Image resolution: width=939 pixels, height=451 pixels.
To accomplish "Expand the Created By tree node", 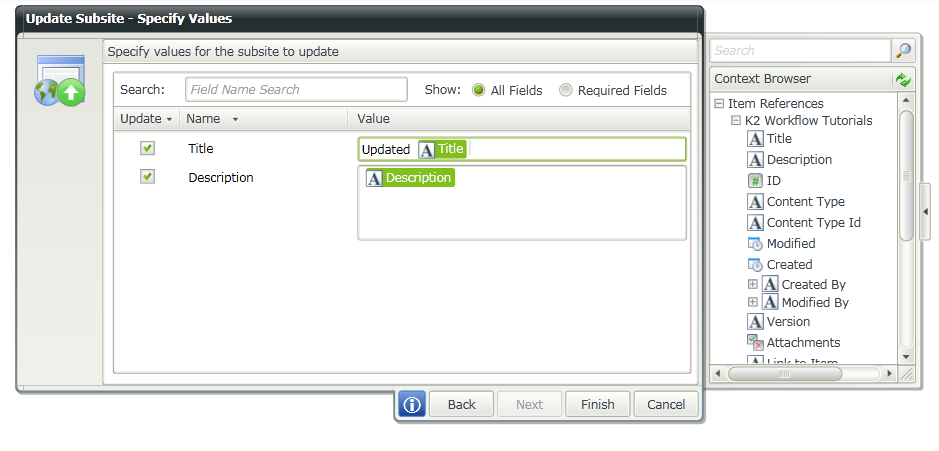I will pos(753,285).
